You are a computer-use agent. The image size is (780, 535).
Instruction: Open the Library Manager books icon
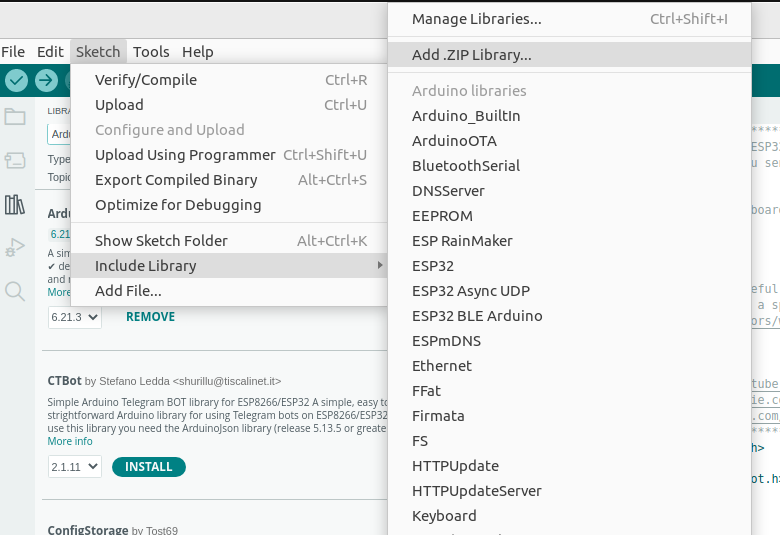15,204
